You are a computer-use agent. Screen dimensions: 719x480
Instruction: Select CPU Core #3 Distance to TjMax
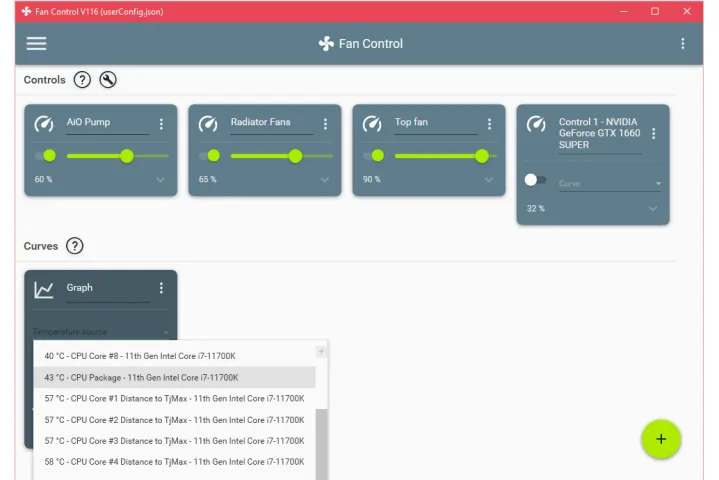(x=174, y=441)
